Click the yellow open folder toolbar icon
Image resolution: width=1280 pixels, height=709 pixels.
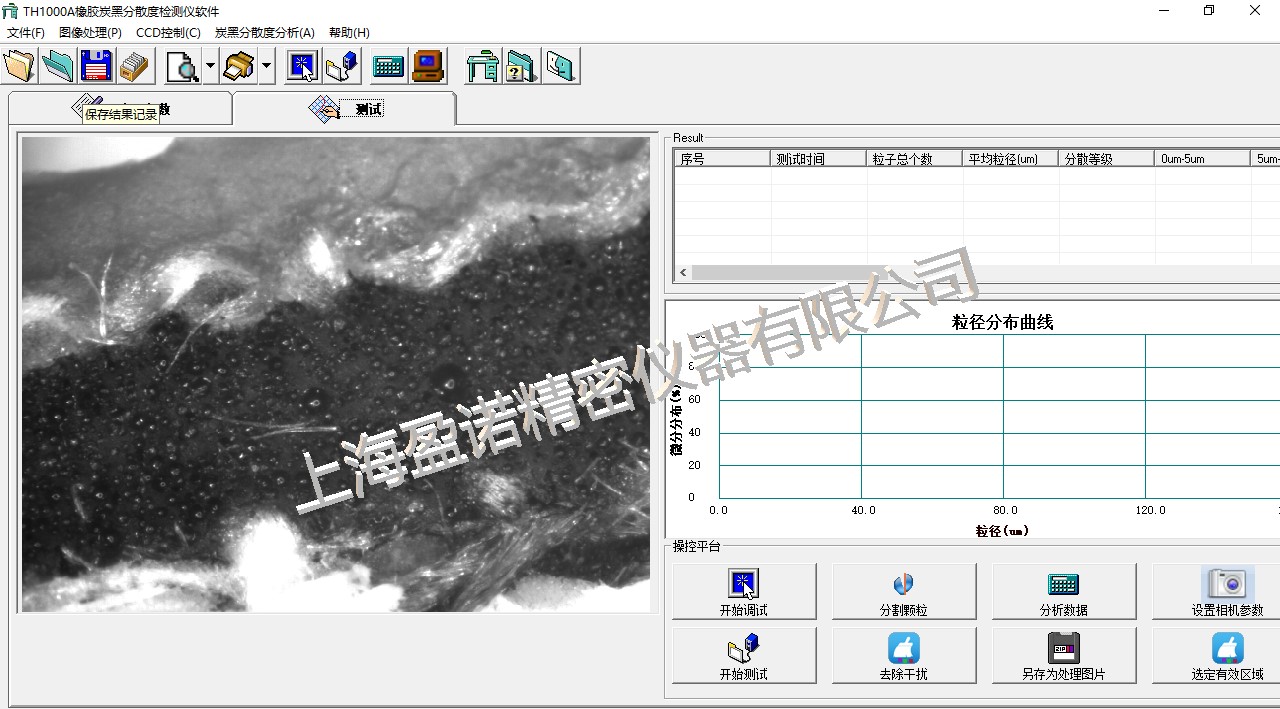pos(19,66)
